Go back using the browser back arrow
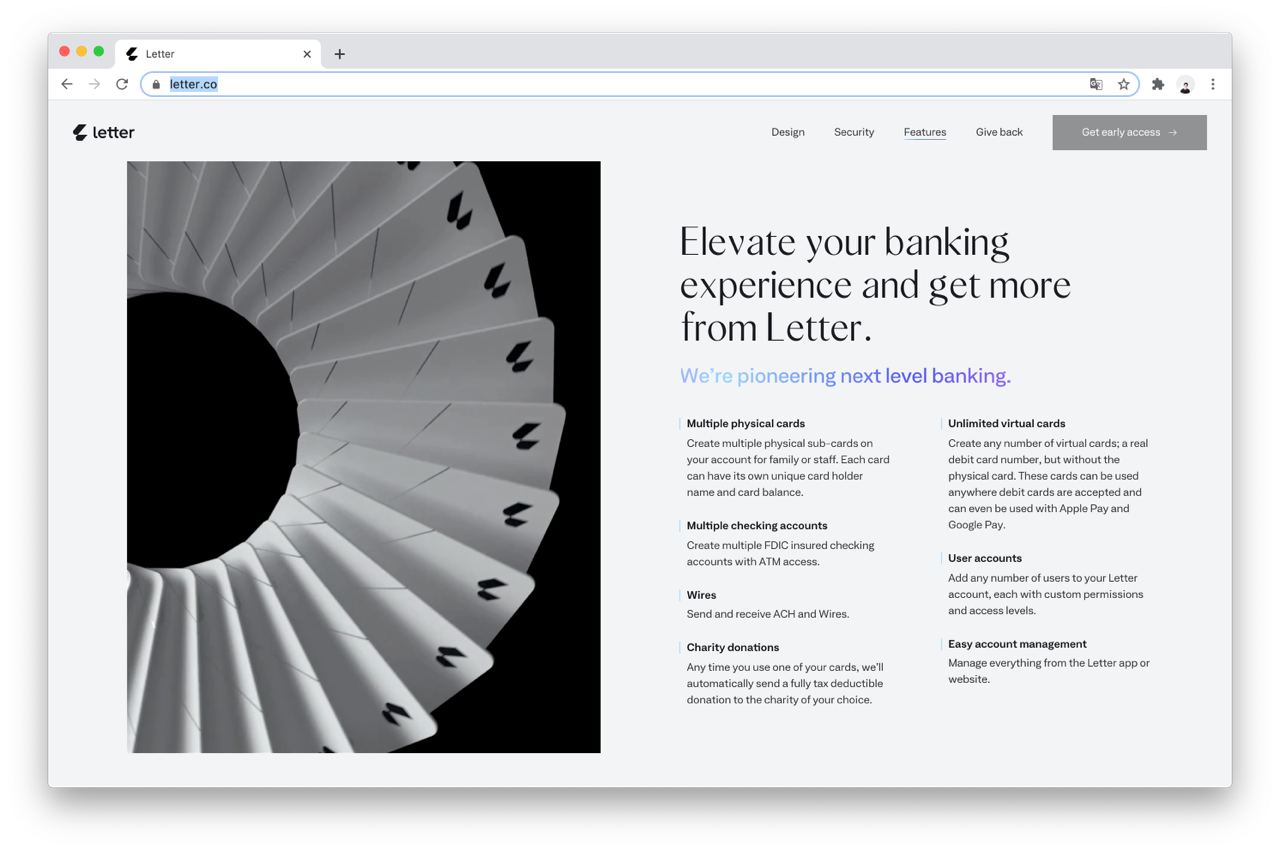Screen dimensions: 1280x851 [x=67, y=84]
